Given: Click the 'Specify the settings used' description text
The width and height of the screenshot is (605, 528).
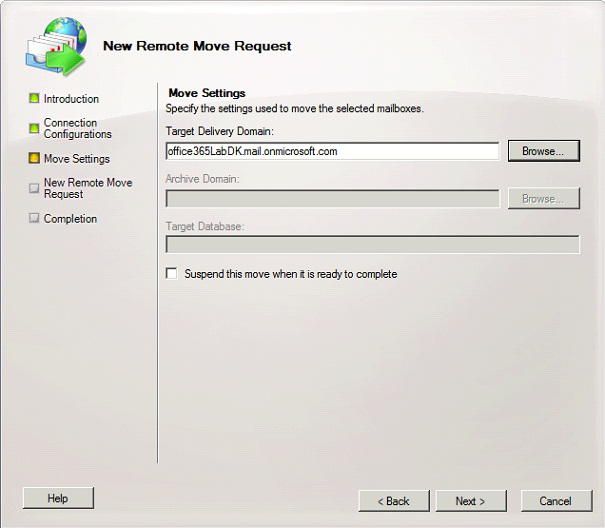Looking at the screenshot, I should click(x=294, y=108).
